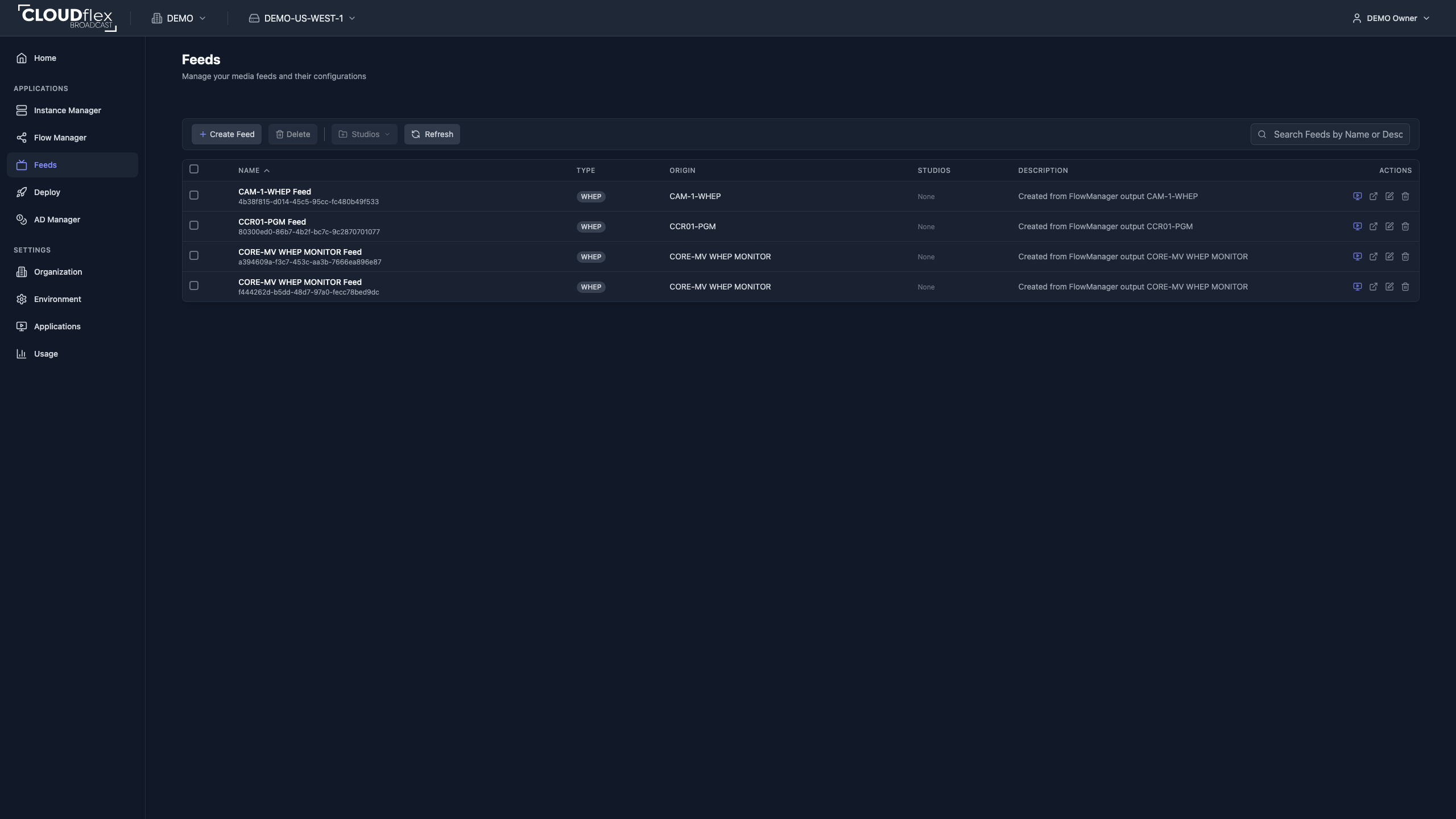Screen dimensions: 1456x819
Task: Click the Environment gear icon
Action: 22,299
